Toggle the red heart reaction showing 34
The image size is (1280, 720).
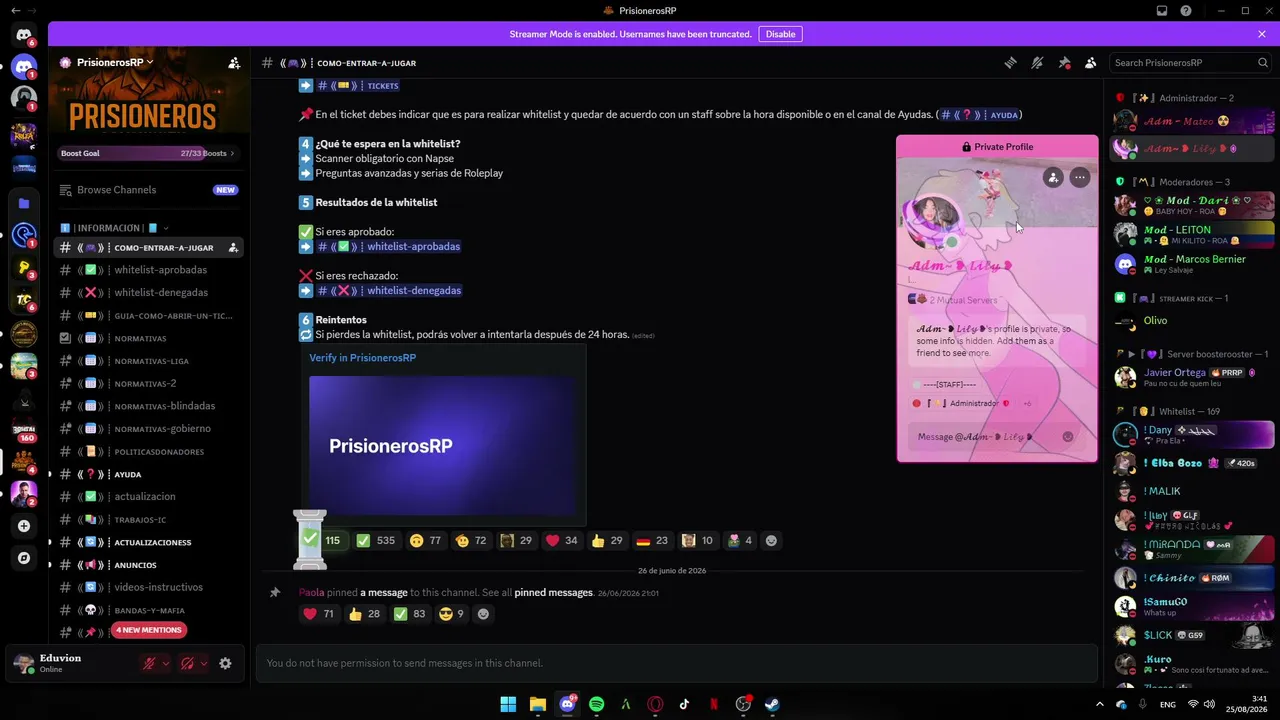562,541
